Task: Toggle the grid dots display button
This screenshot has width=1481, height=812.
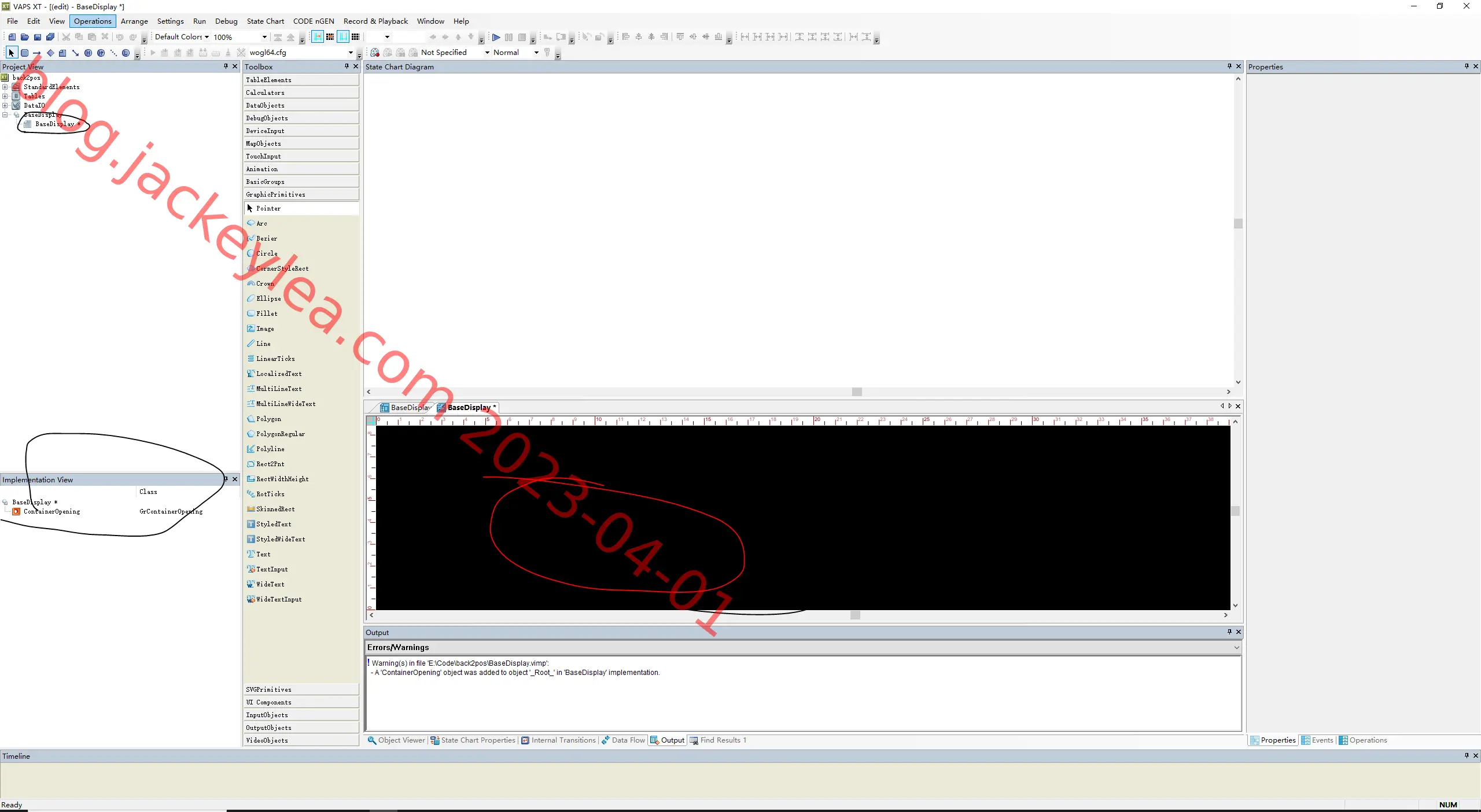Action: click(x=330, y=37)
